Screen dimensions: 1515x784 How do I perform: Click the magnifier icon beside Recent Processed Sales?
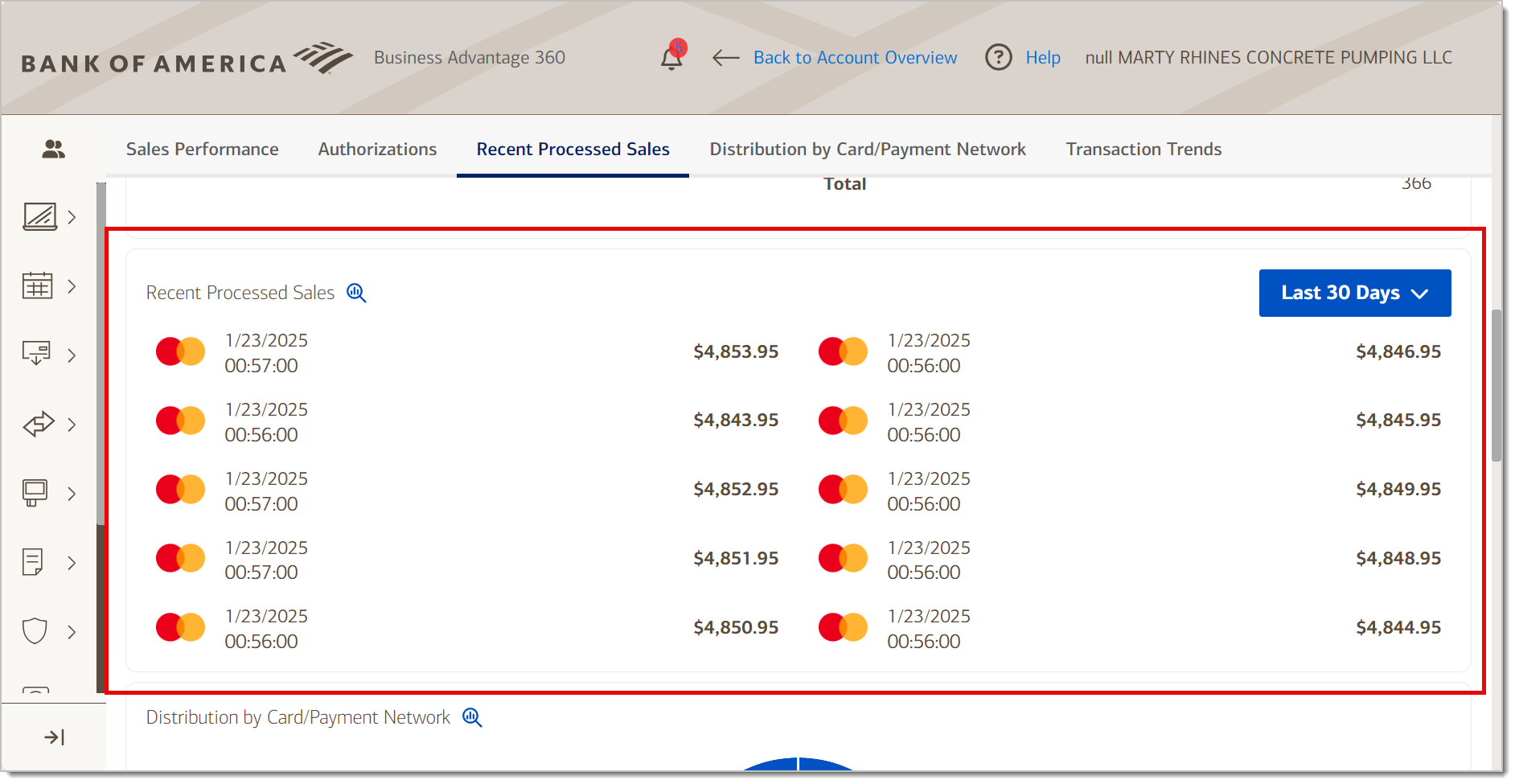pyautogui.click(x=356, y=293)
